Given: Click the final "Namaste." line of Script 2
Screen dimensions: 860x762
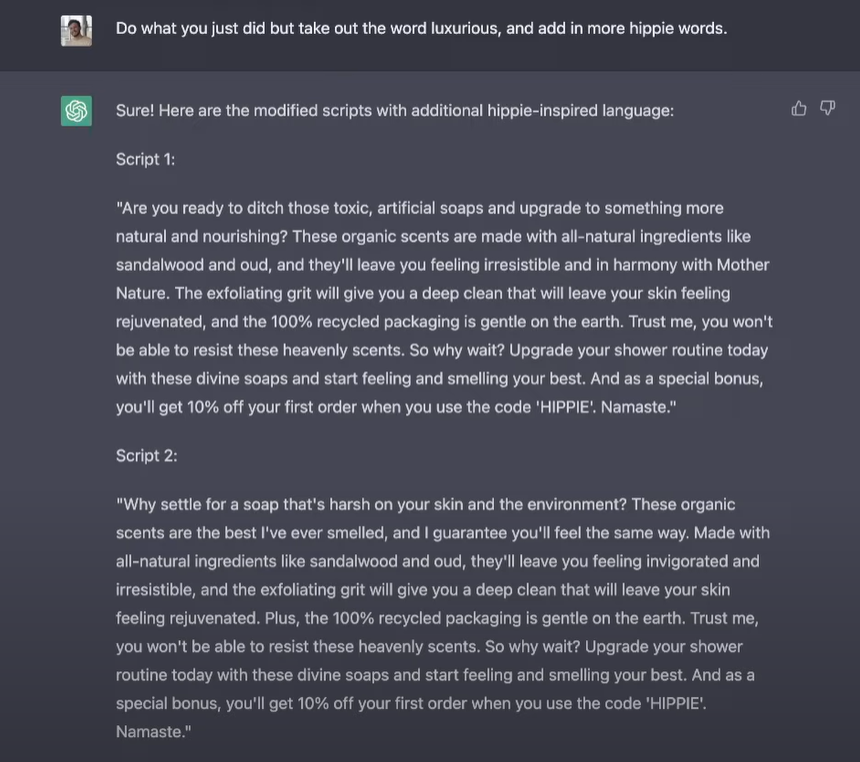Looking at the screenshot, I should click(153, 732).
